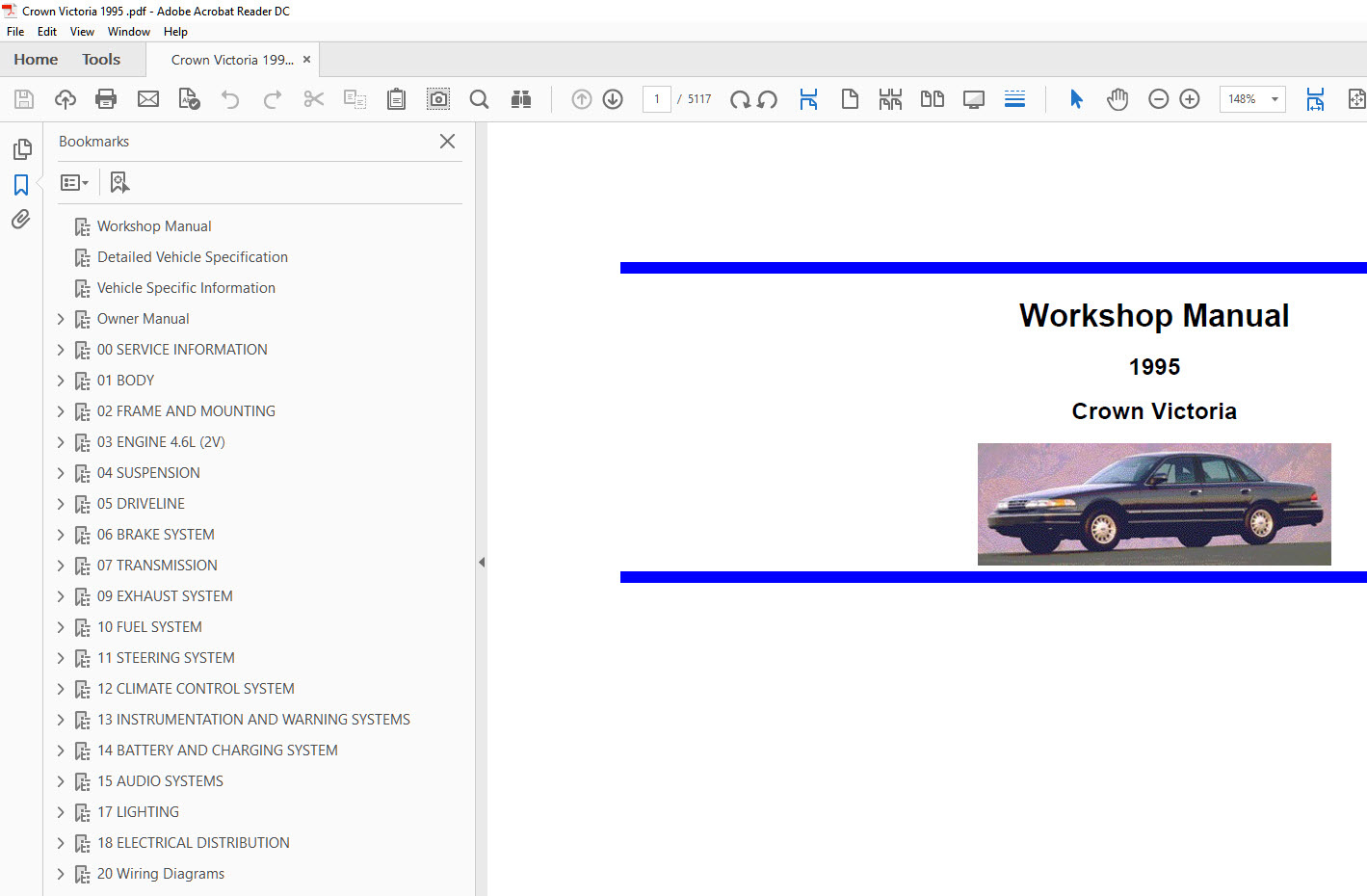The height and width of the screenshot is (896, 1367).
Task: Open the Find text magnifier tool
Action: [479, 99]
